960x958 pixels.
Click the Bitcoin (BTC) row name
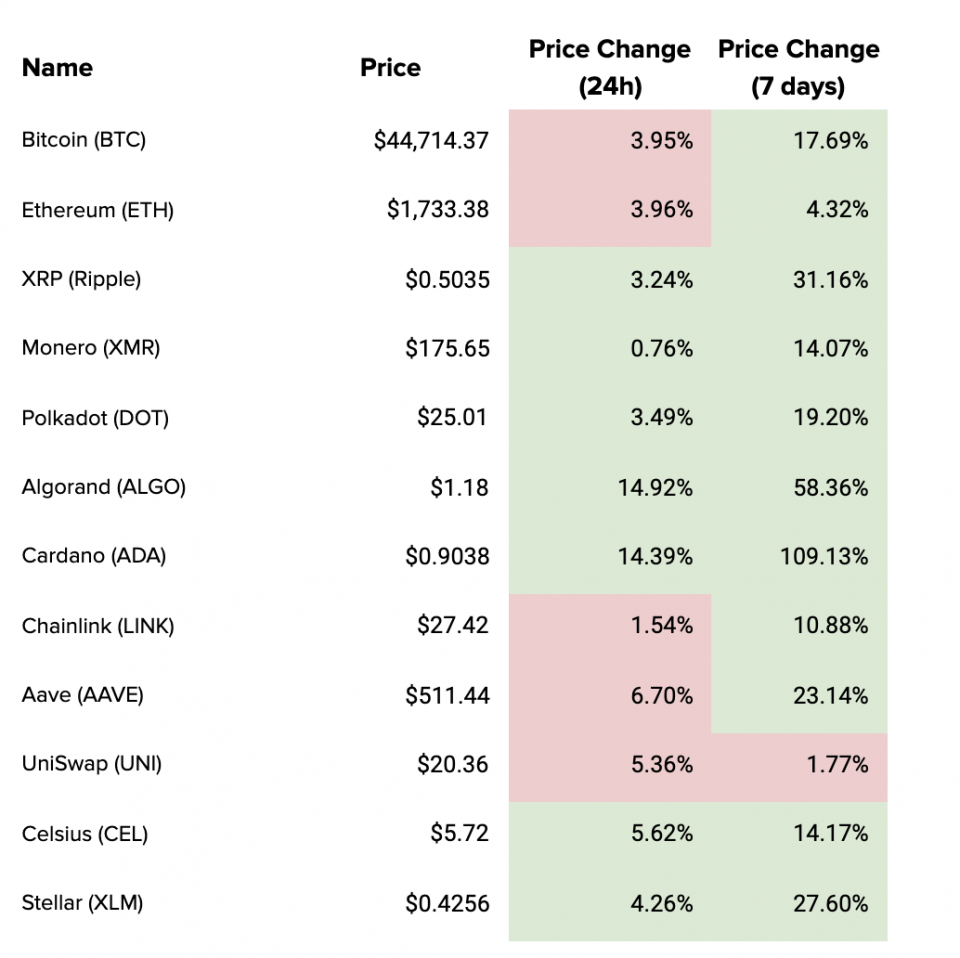pos(84,140)
